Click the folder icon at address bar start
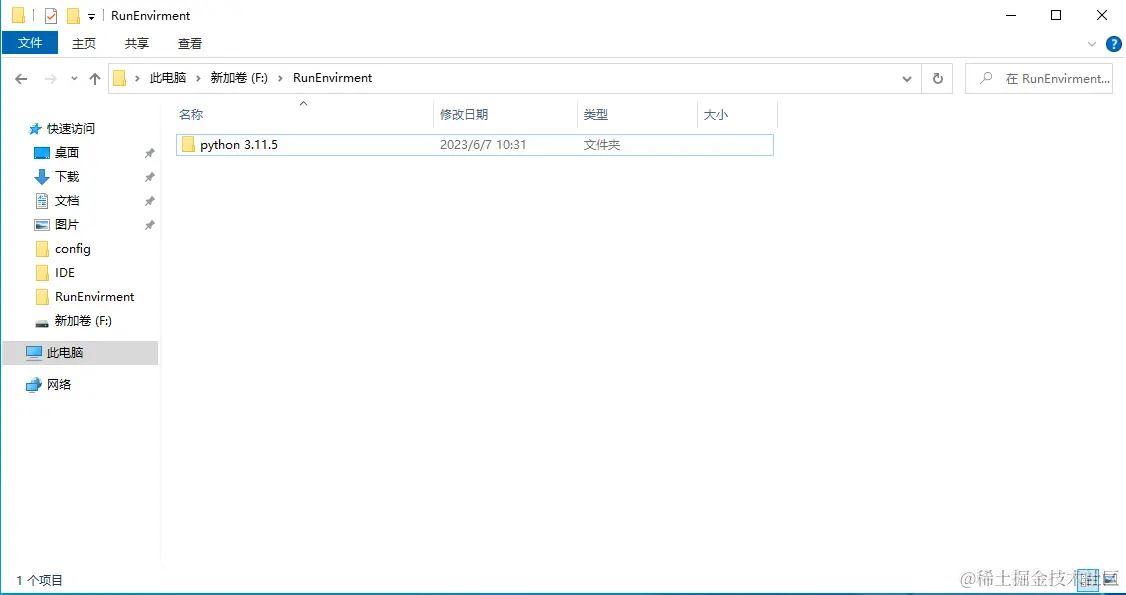 (120, 78)
